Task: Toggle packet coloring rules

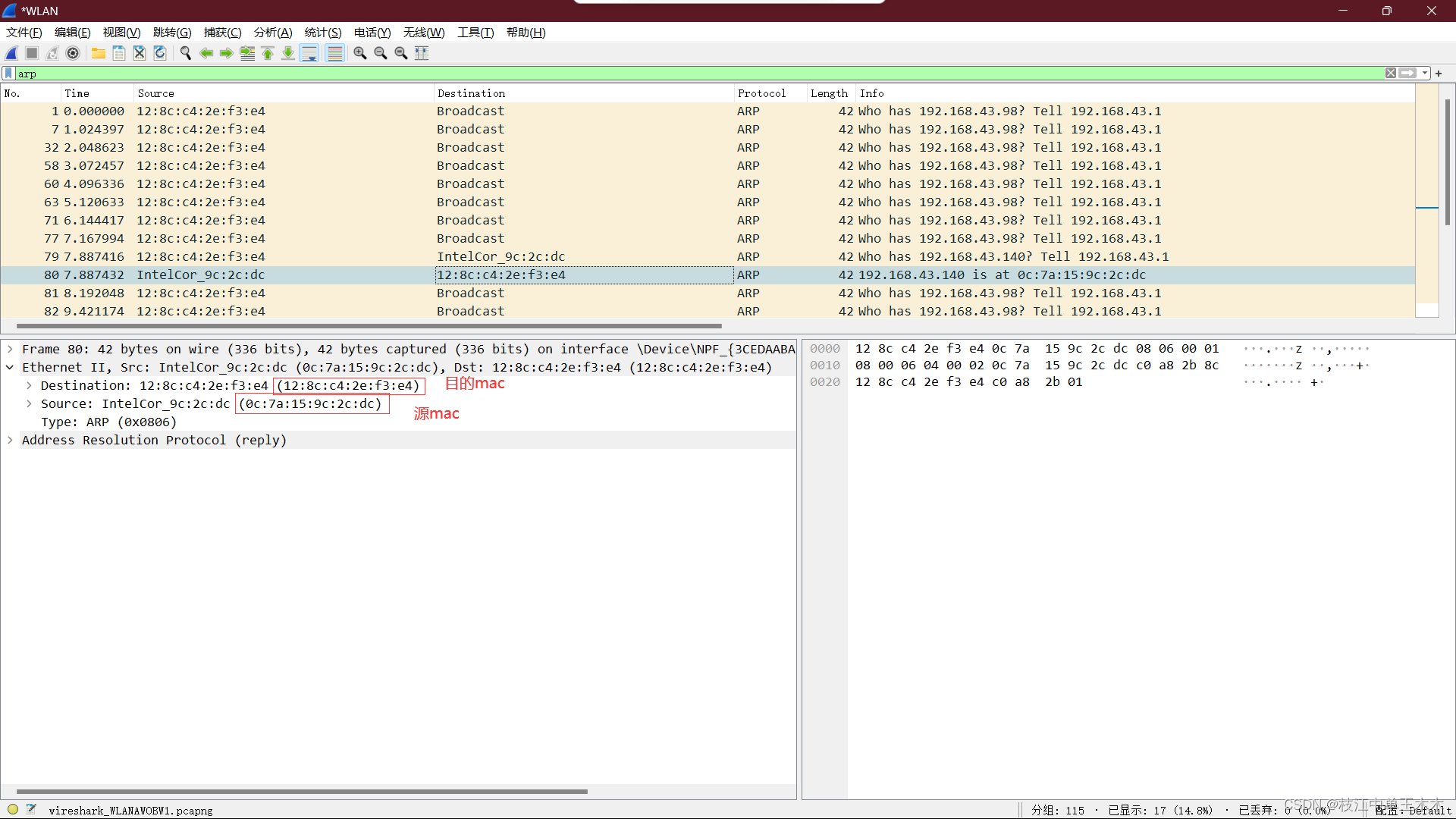Action: [334, 53]
